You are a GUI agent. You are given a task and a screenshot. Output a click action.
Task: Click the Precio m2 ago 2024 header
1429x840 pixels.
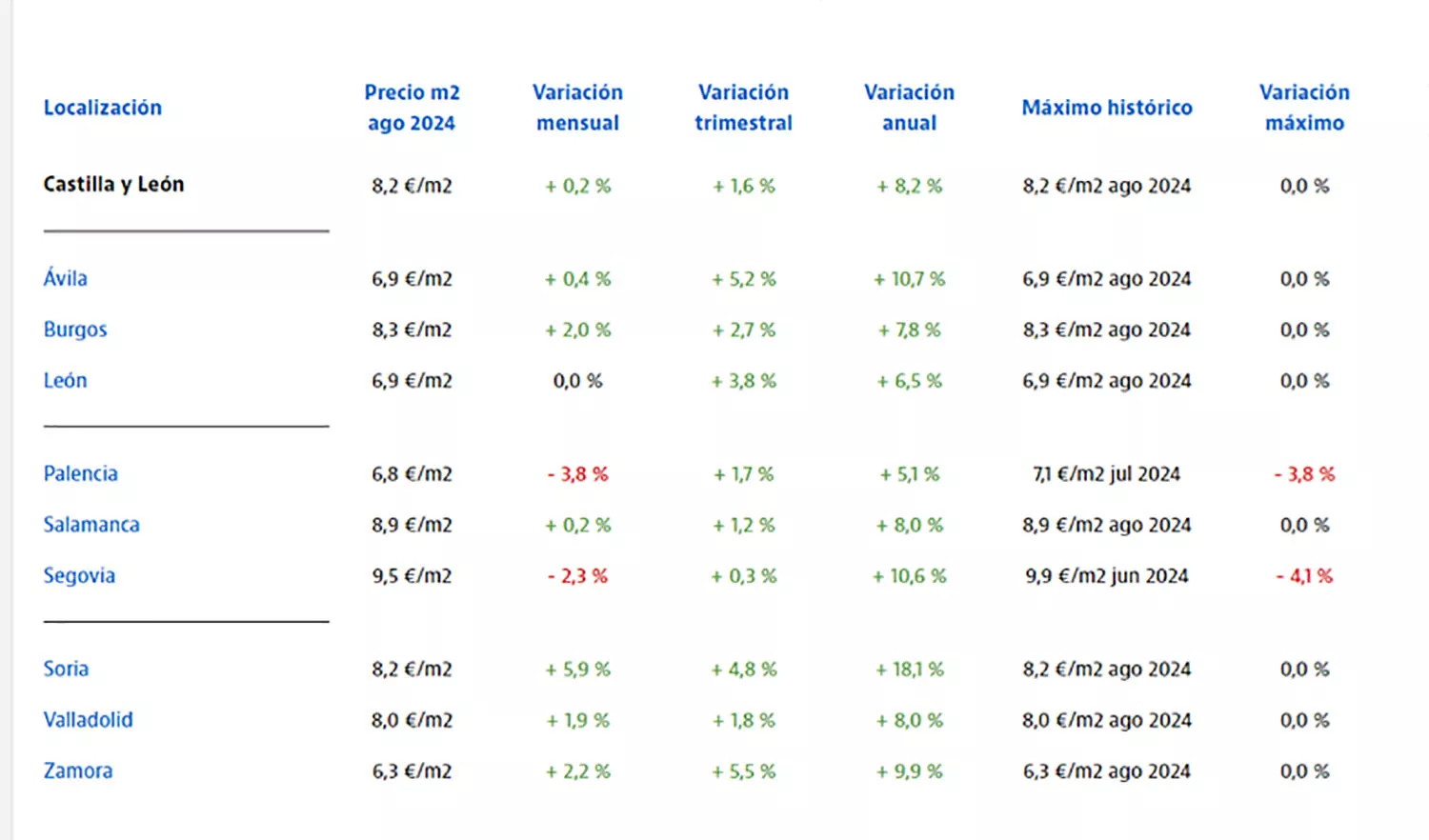(412, 108)
